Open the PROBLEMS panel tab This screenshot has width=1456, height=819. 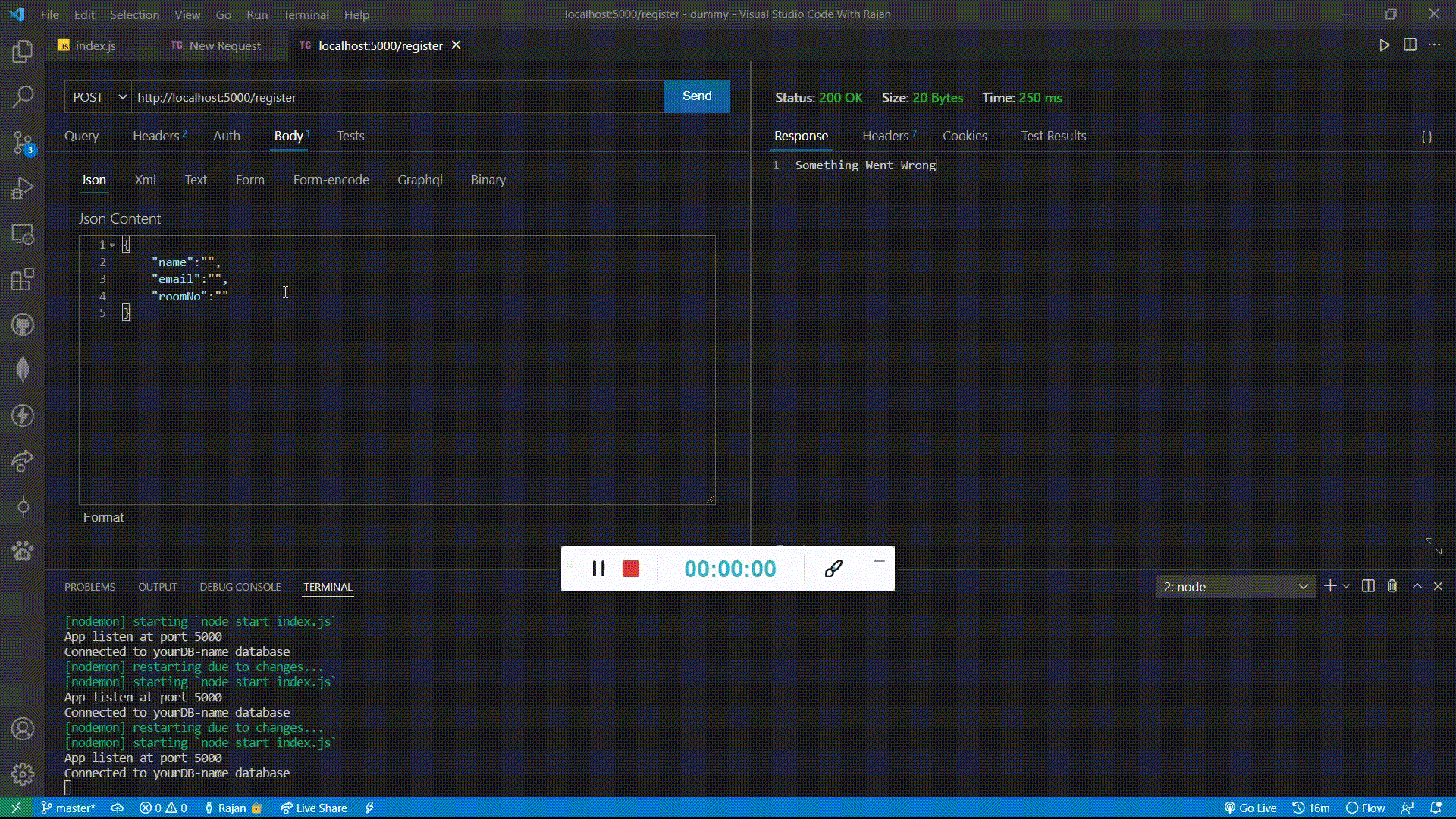(x=89, y=587)
